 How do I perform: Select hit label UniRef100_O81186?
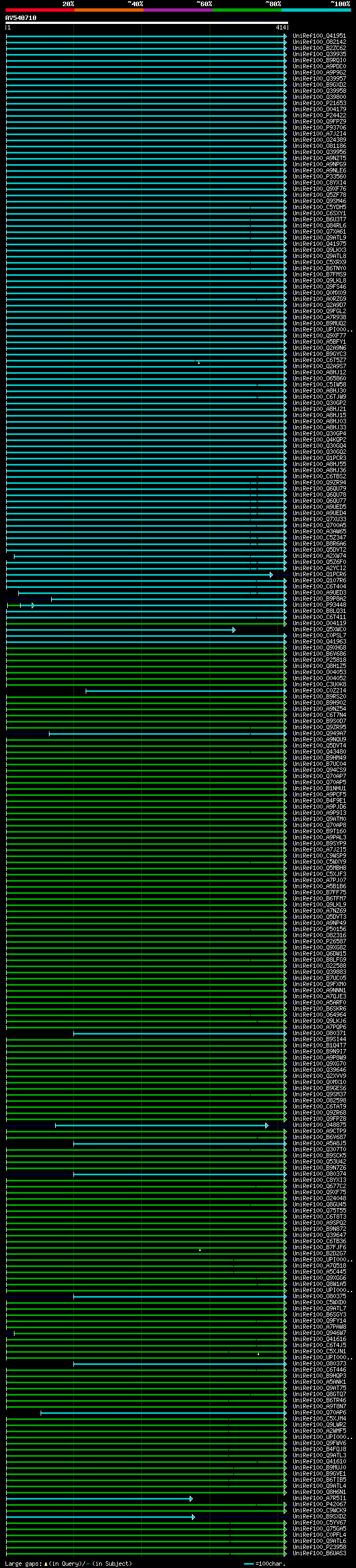319,146
